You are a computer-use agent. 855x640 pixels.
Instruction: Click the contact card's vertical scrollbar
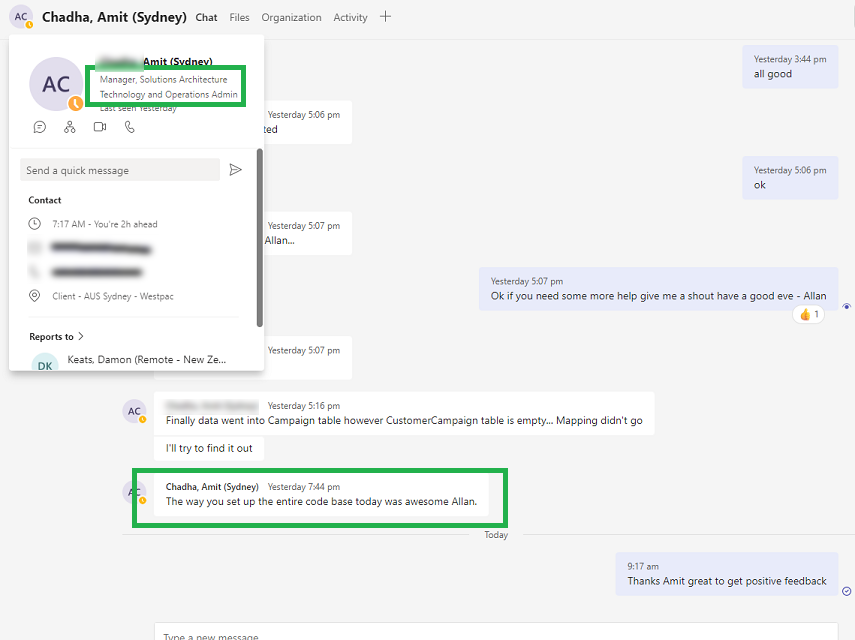(260, 238)
